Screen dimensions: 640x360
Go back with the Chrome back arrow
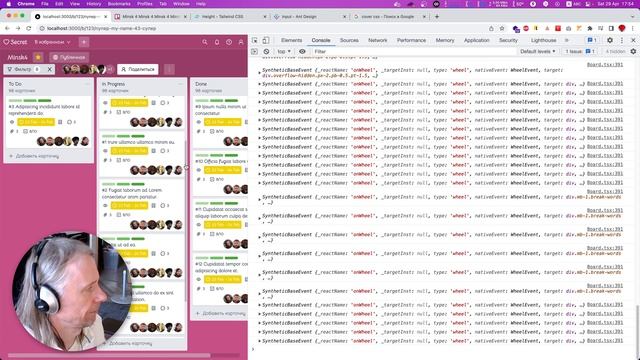point(7,28)
